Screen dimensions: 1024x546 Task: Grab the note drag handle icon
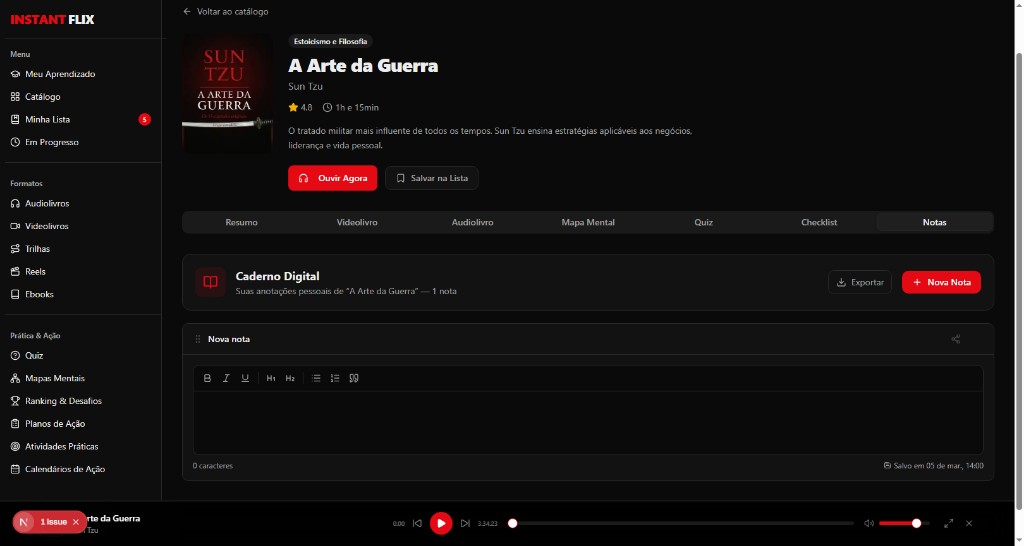[198, 339]
